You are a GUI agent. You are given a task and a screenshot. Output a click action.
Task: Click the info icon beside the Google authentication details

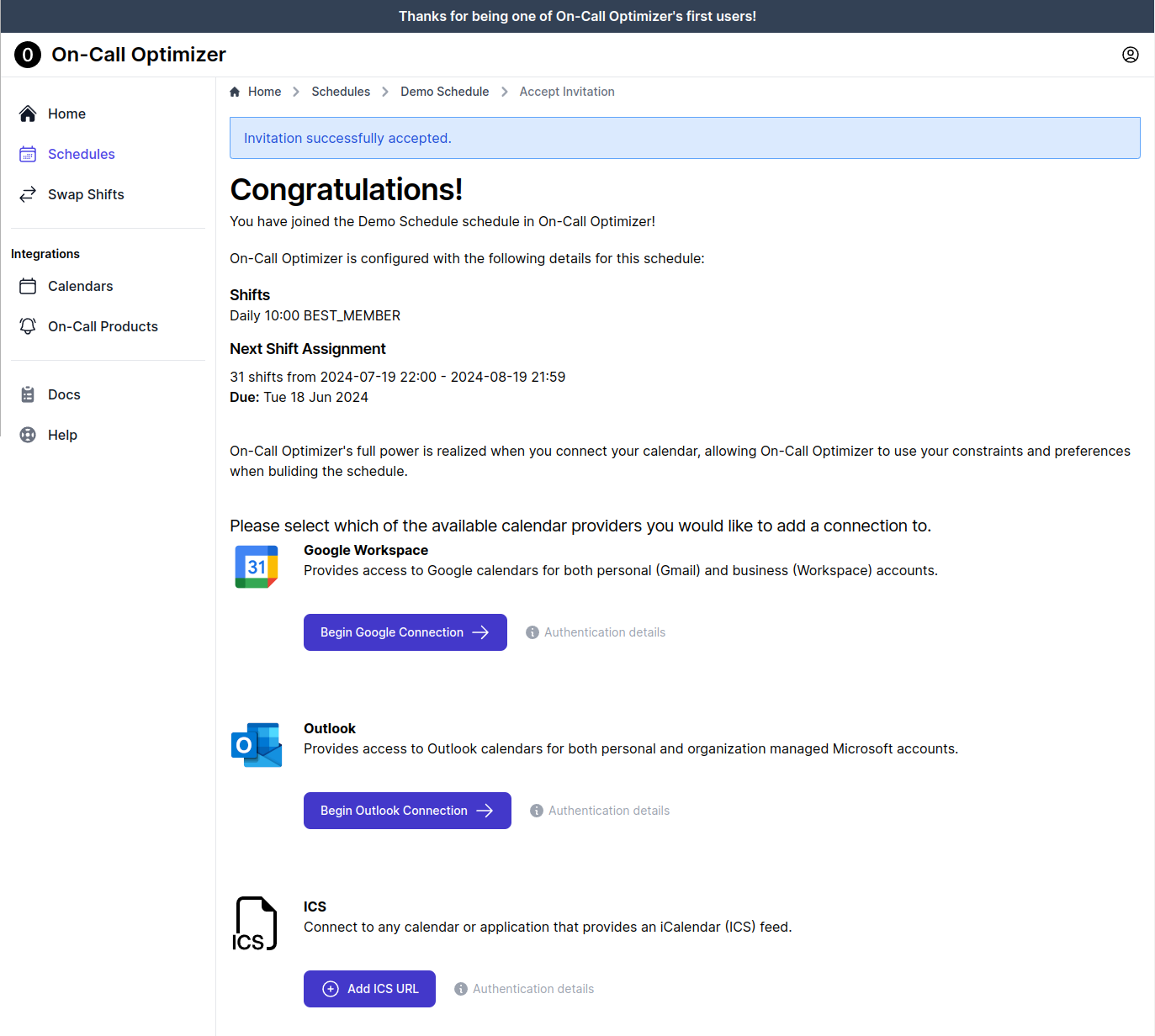tap(532, 632)
